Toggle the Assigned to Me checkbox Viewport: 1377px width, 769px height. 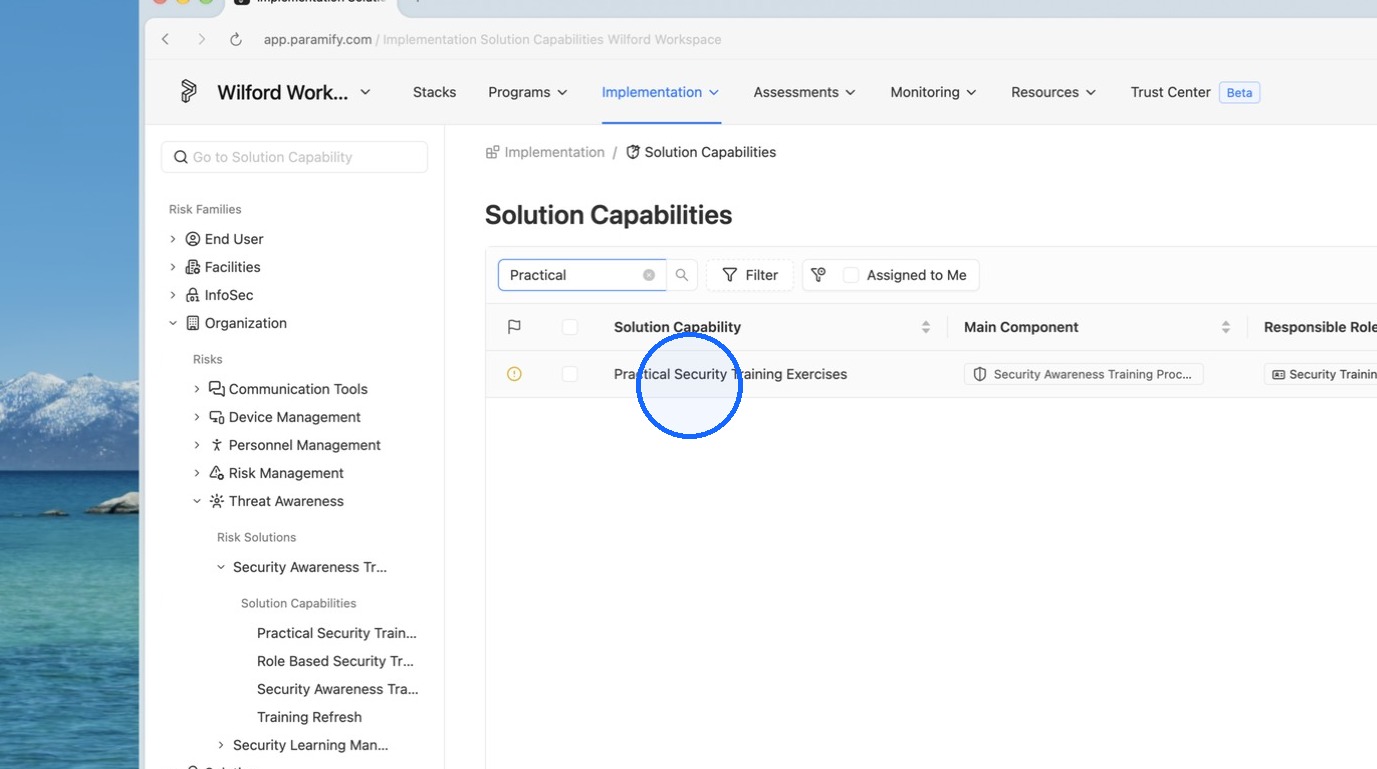click(851, 275)
